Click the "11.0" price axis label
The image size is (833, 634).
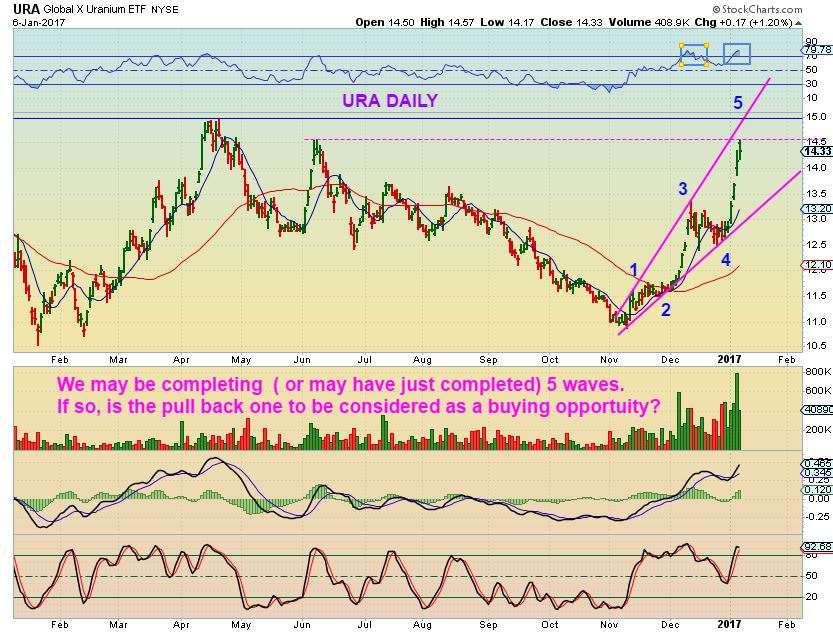pyautogui.click(x=816, y=322)
